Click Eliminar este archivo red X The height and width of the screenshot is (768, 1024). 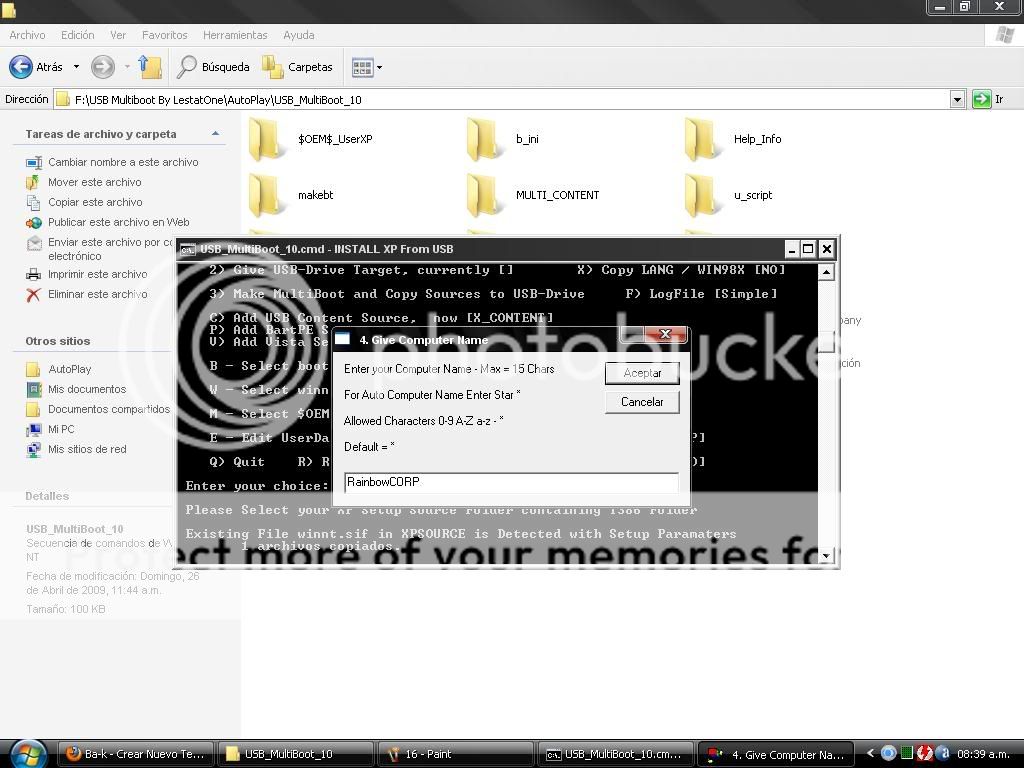click(33, 294)
